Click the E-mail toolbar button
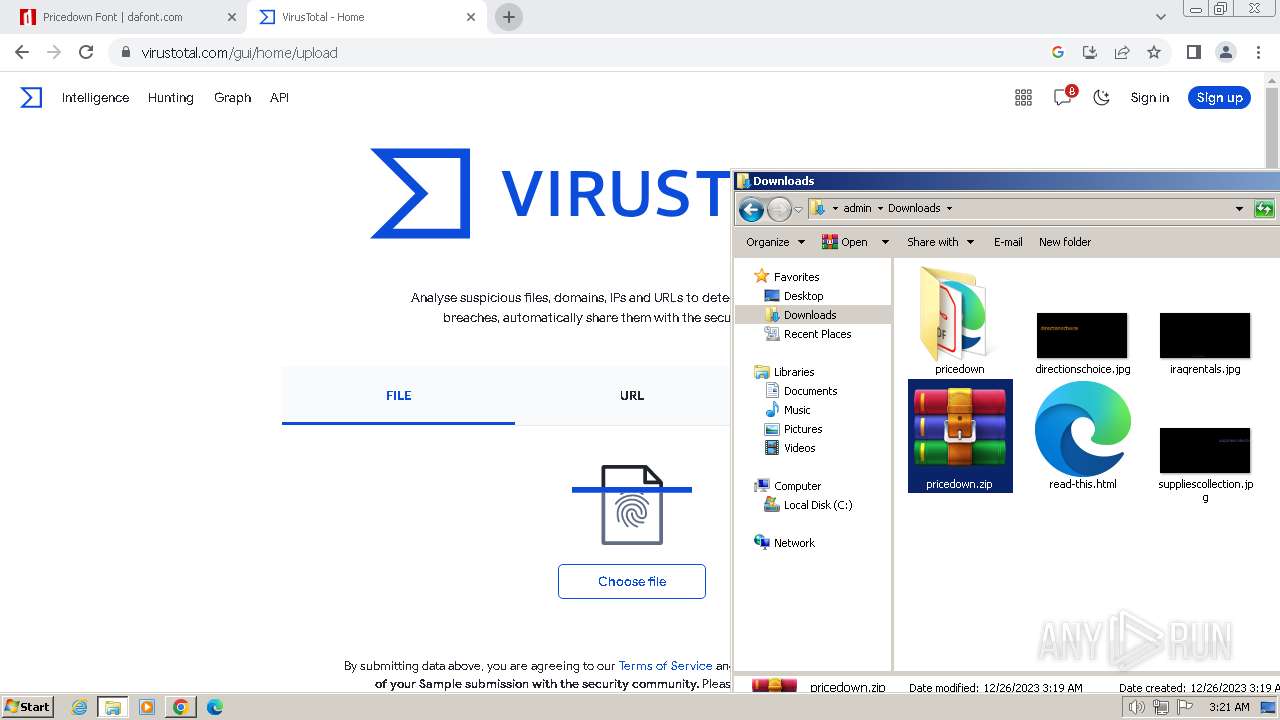The height and width of the screenshot is (720, 1280). pyautogui.click(x=1008, y=242)
